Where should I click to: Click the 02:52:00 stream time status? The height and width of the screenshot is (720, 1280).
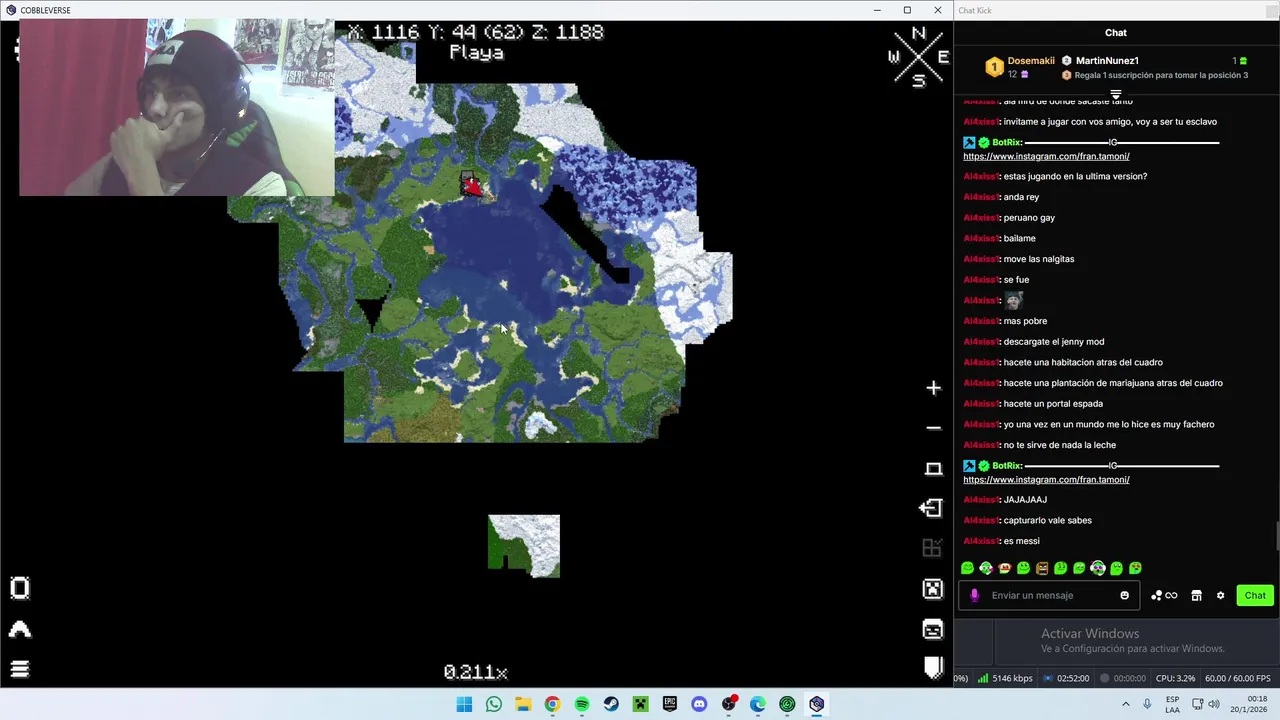[x=1066, y=678]
